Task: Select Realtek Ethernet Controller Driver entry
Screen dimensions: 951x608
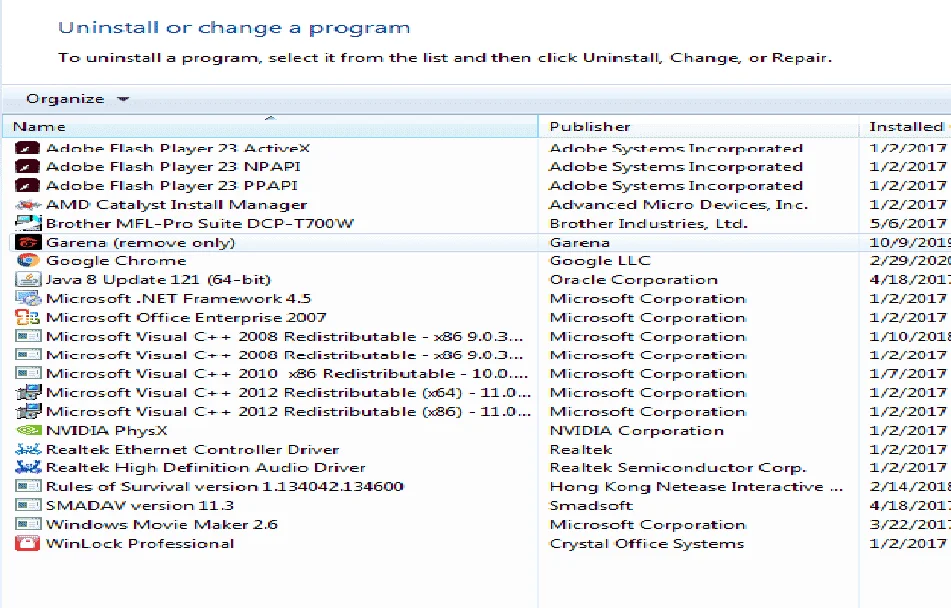Action: pos(192,449)
